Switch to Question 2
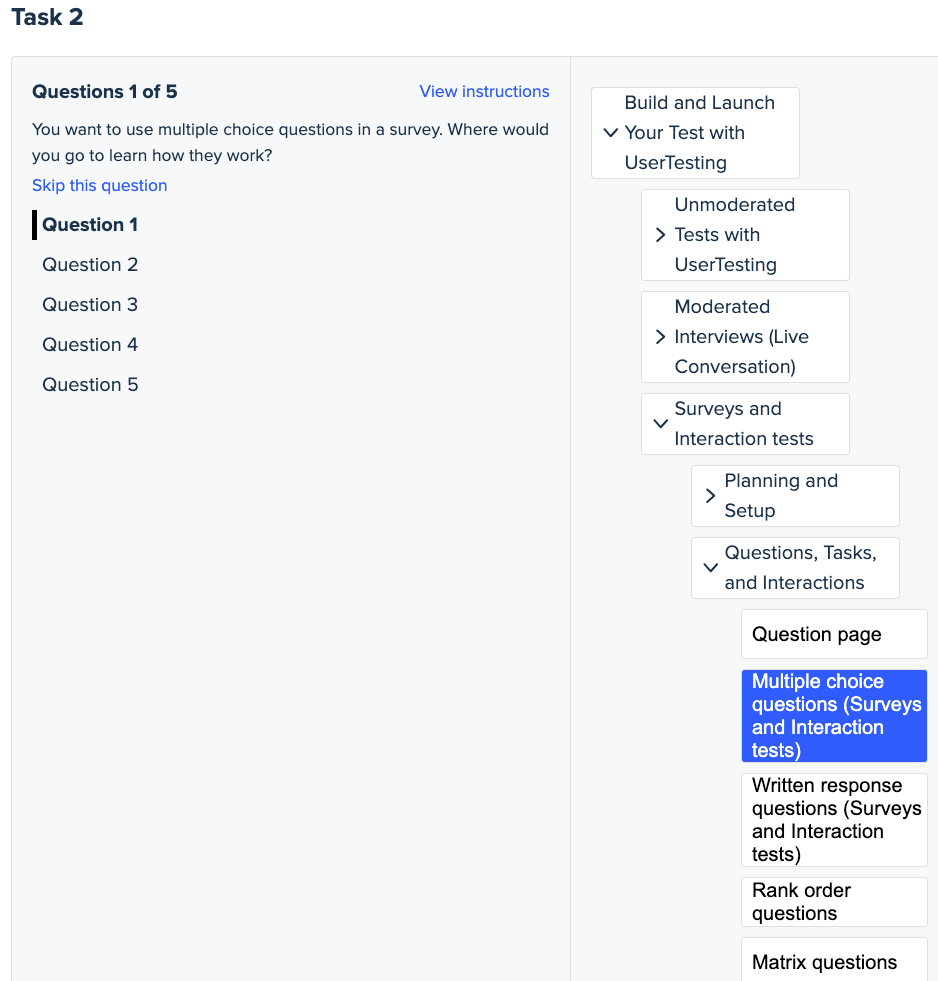The image size is (938, 981). [x=90, y=265]
